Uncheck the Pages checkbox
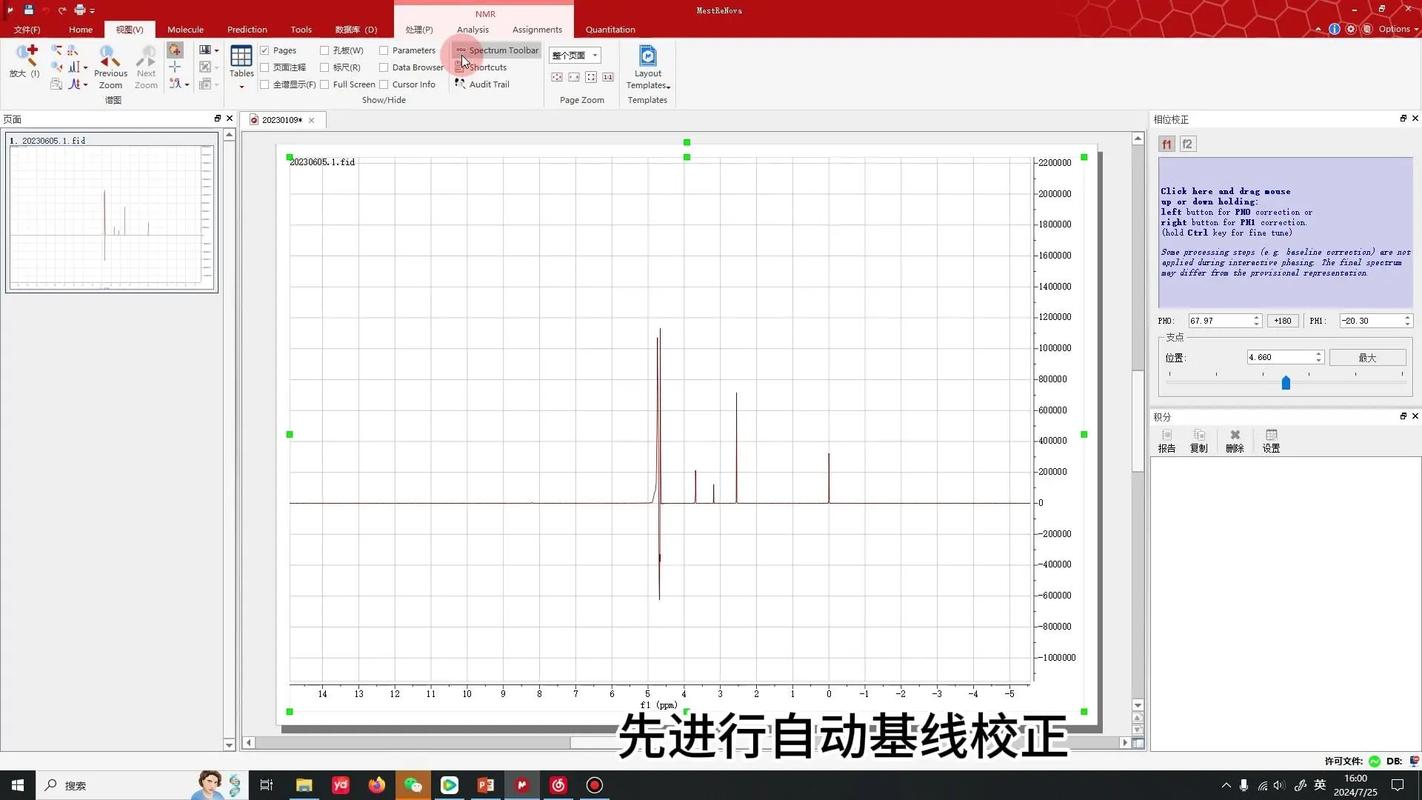This screenshot has width=1422, height=800. coord(264,50)
